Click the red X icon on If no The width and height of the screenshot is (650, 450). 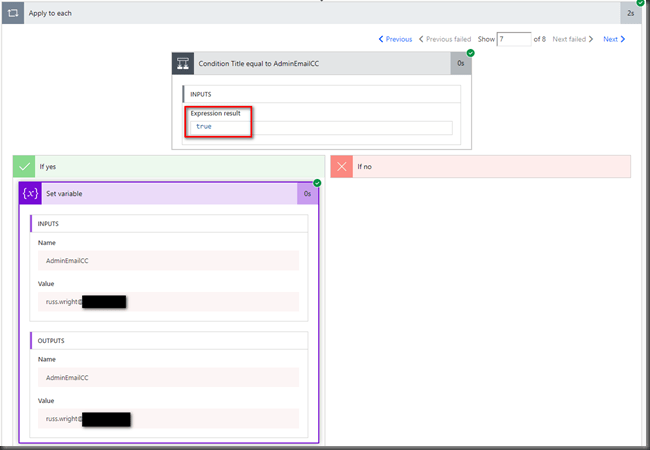342,166
